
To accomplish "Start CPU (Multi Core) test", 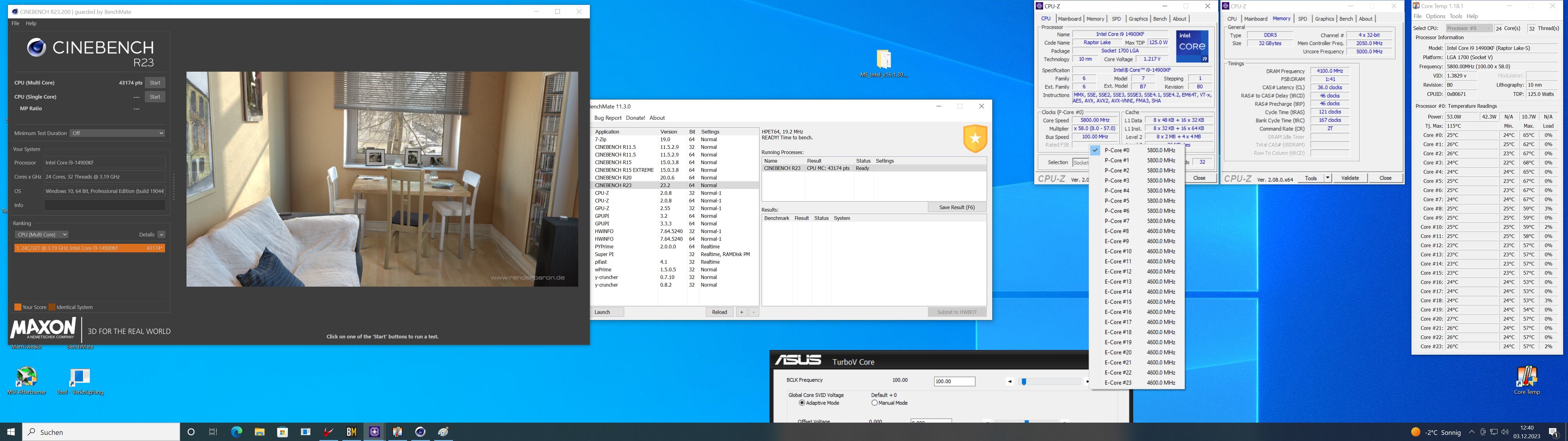I will click(155, 83).
